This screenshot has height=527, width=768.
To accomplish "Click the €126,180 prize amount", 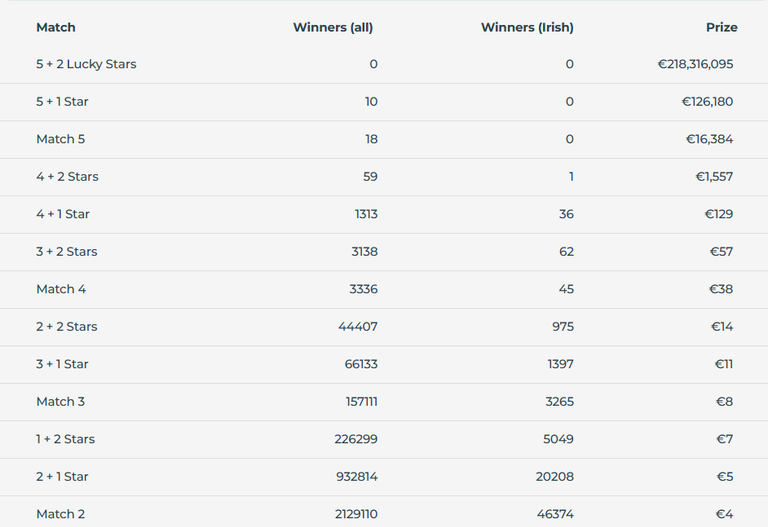I will [707, 102].
